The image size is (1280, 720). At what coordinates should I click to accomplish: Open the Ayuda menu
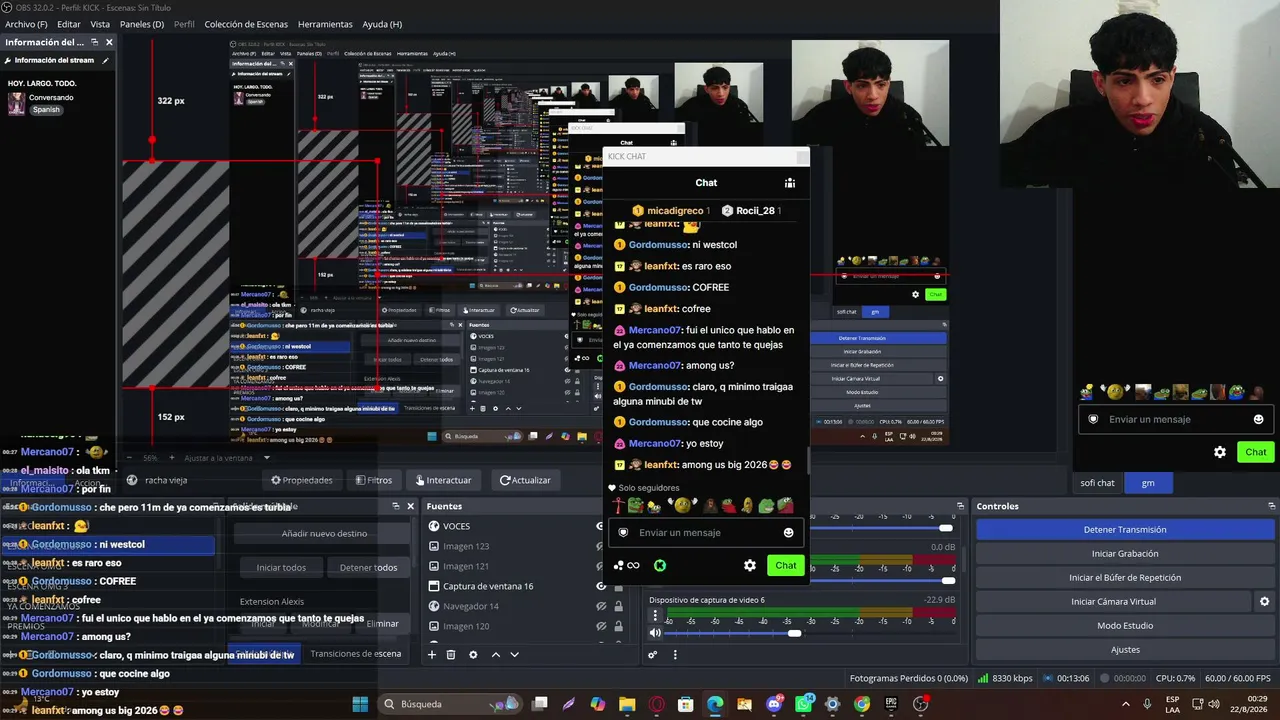pyautogui.click(x=382, y=24)
